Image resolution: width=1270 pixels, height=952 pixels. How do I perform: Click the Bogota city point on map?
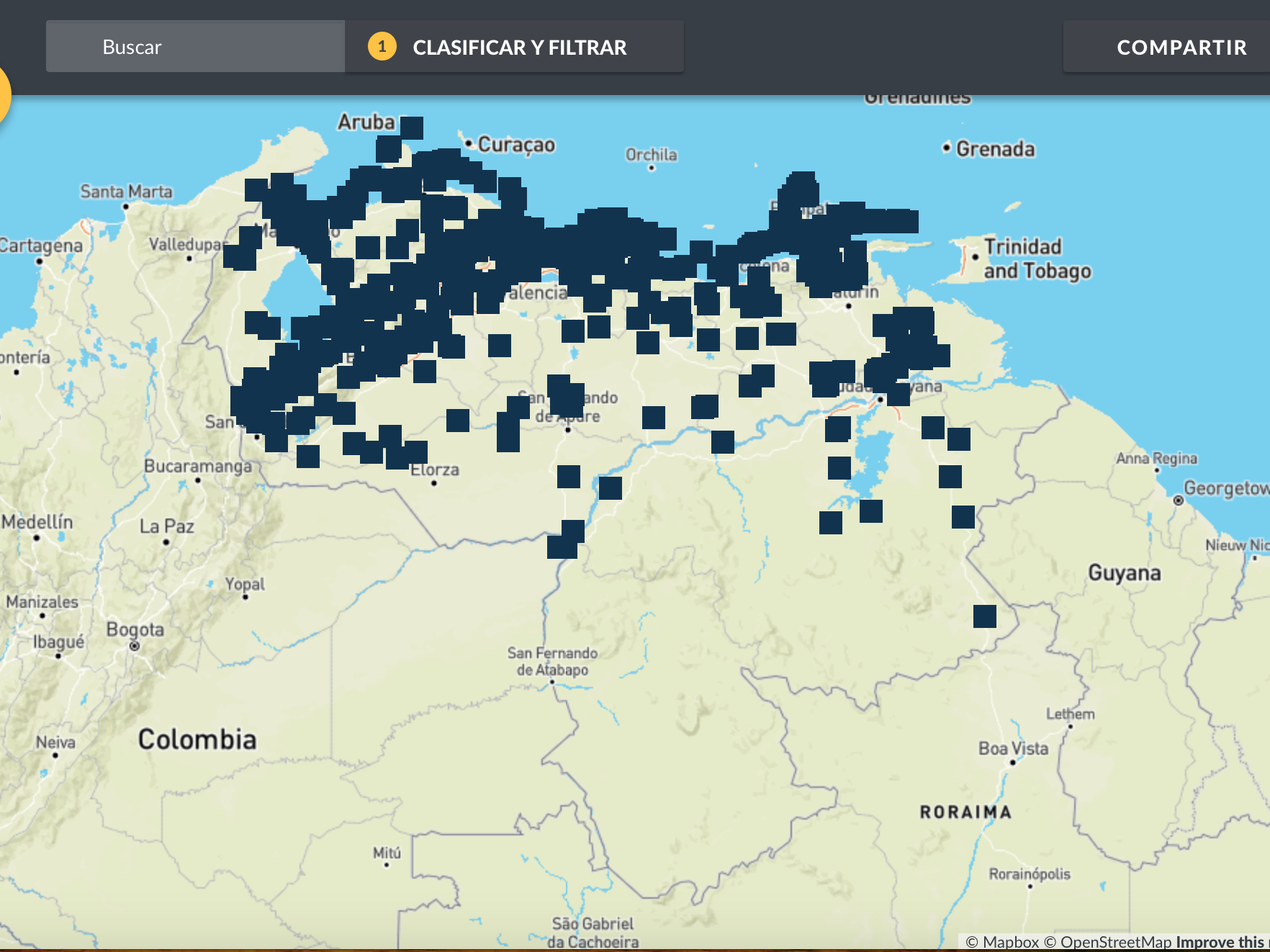[135, 646]
